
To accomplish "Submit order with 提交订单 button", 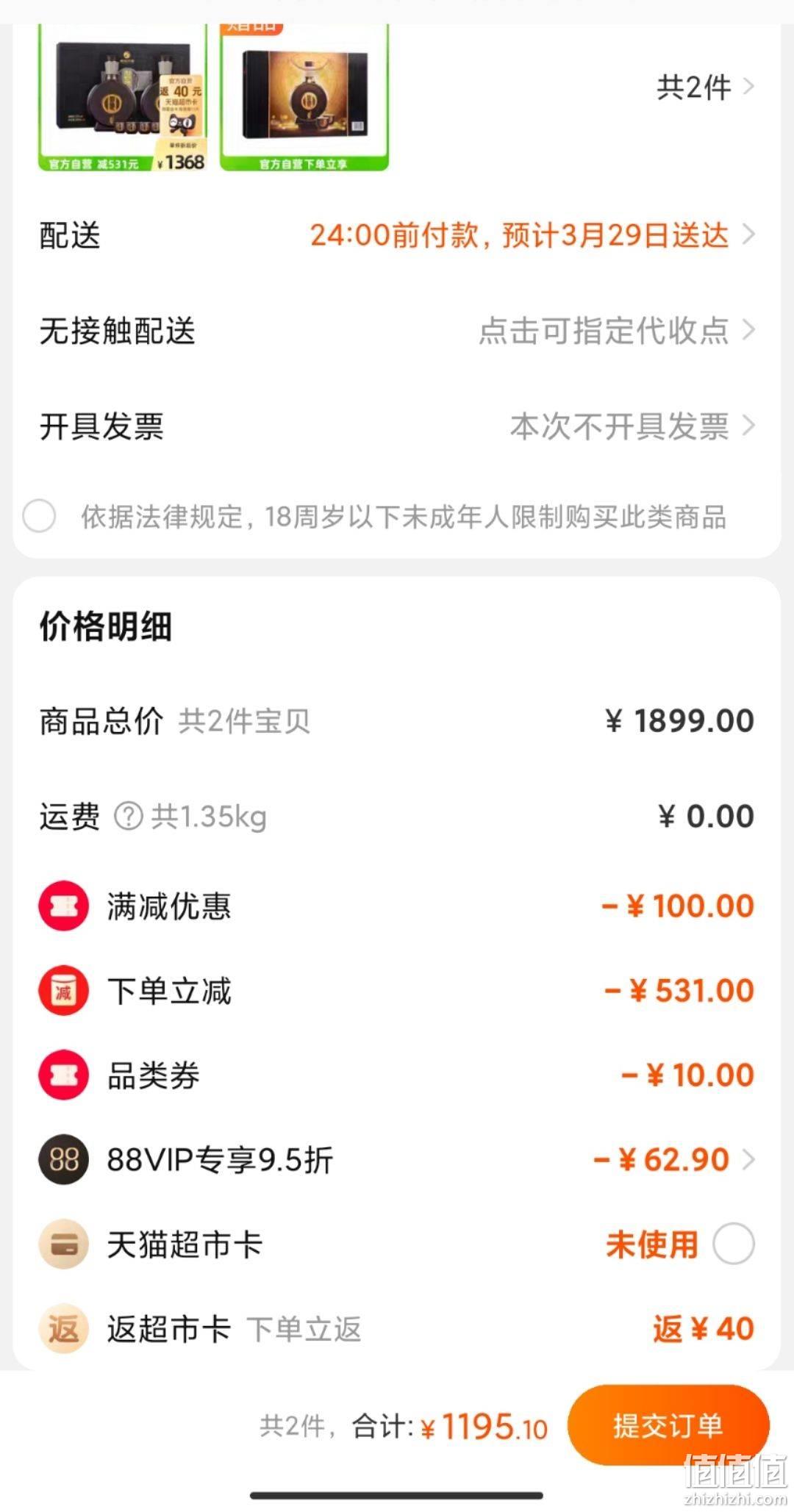I will tap(668, 1425).
